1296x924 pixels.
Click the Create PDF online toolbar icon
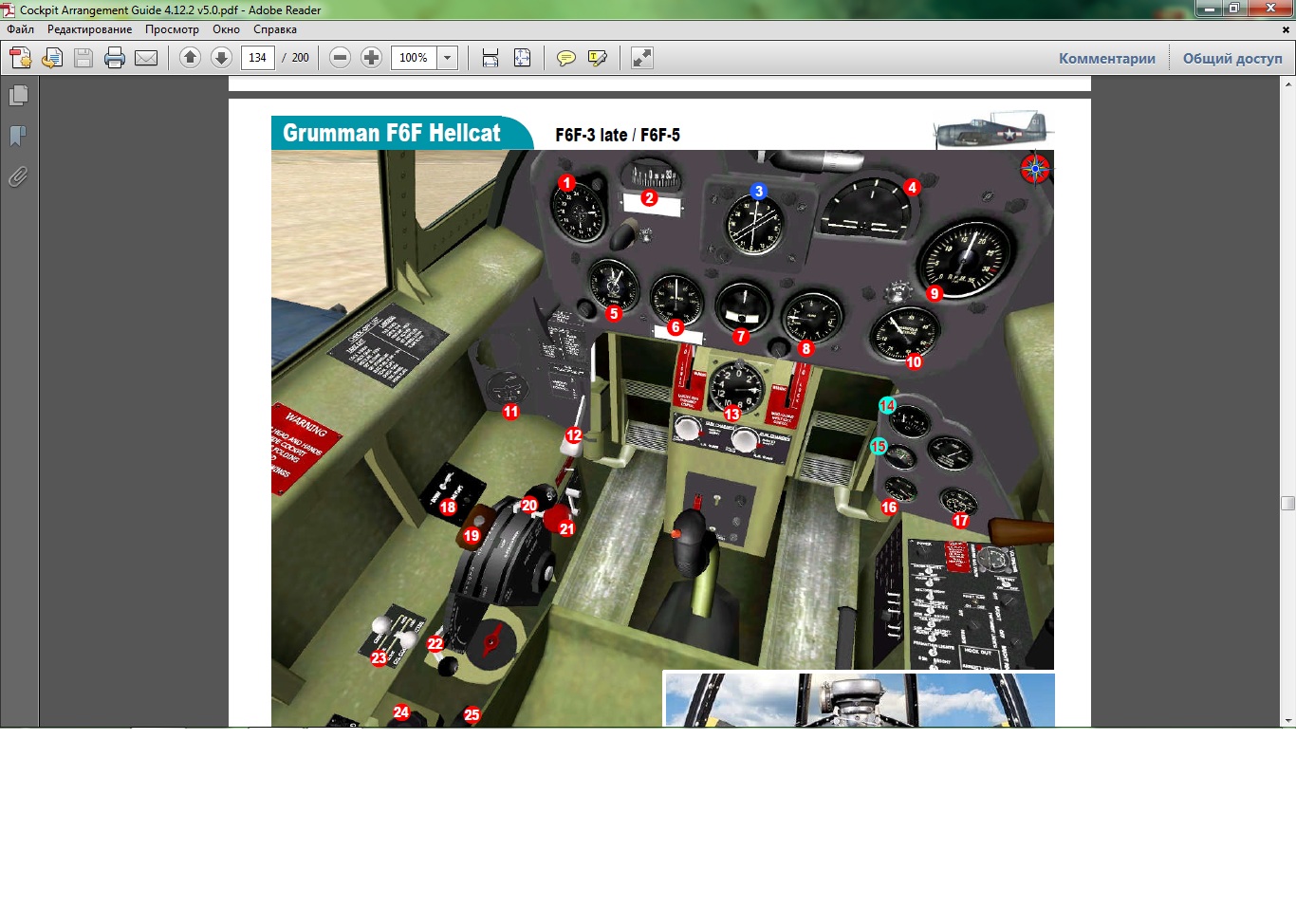coord(20,58)
